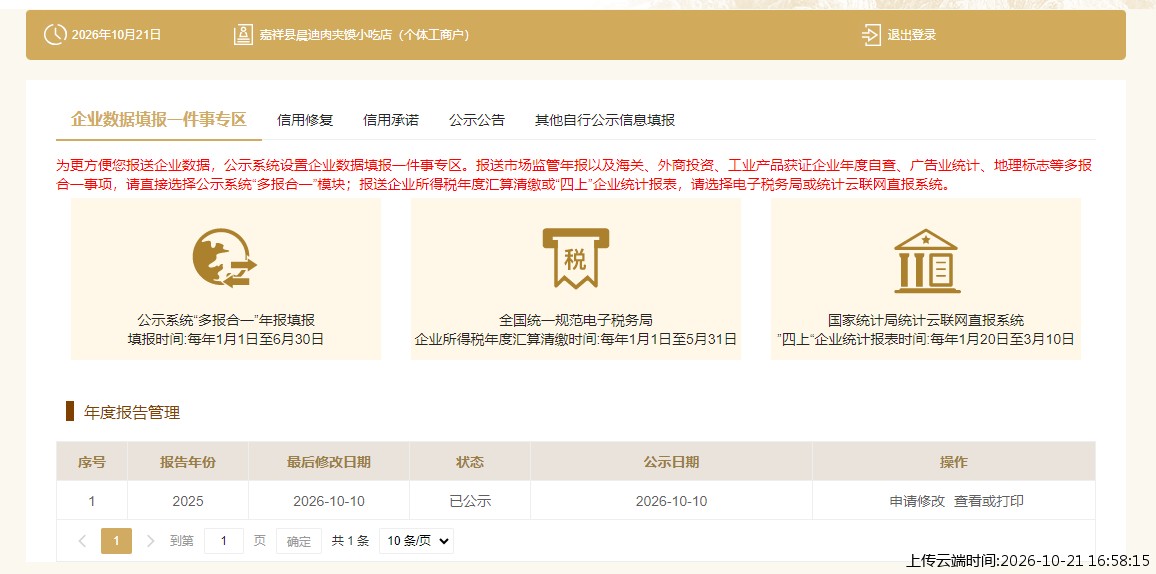
Task: Click the 上传云端时间 timestamp text
Action: [1028, 560]
